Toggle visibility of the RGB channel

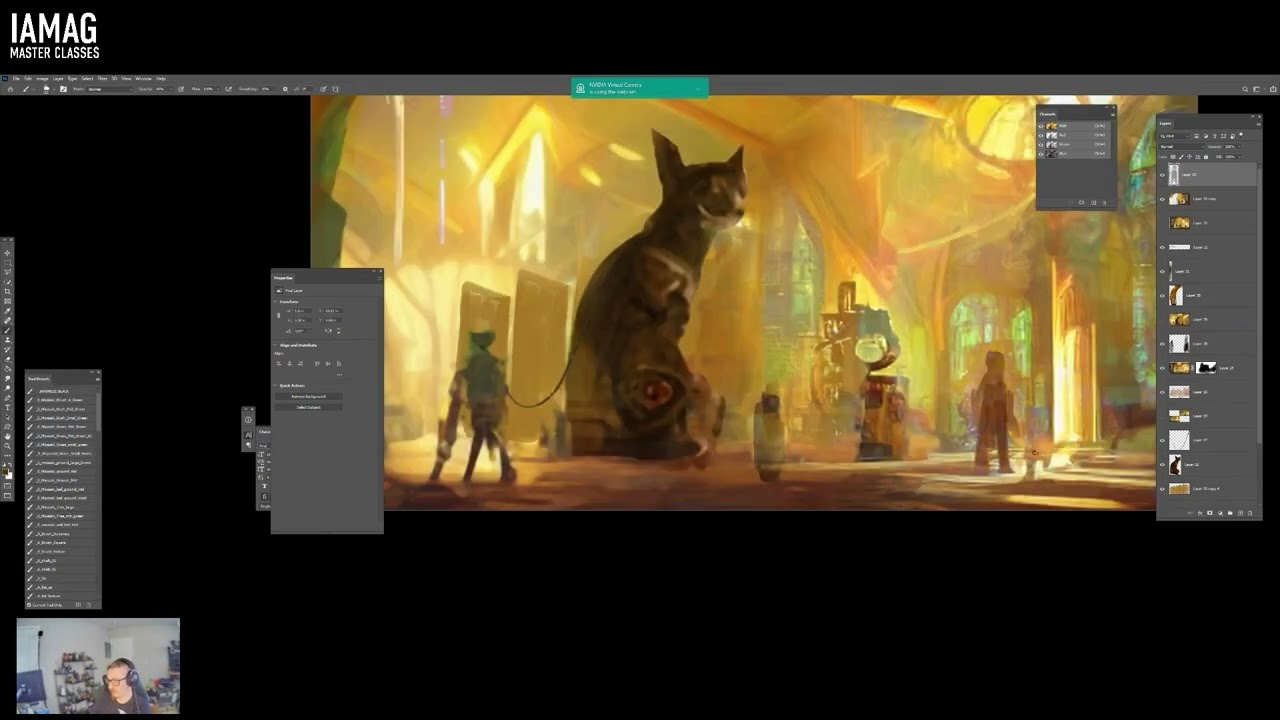pyautogui.click(x=1041, y=126)
